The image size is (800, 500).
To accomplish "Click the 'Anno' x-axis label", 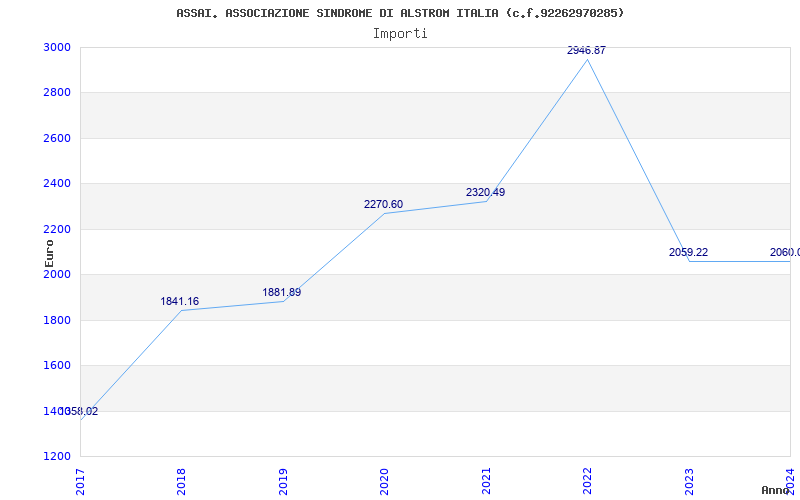I will coord(776,491).
